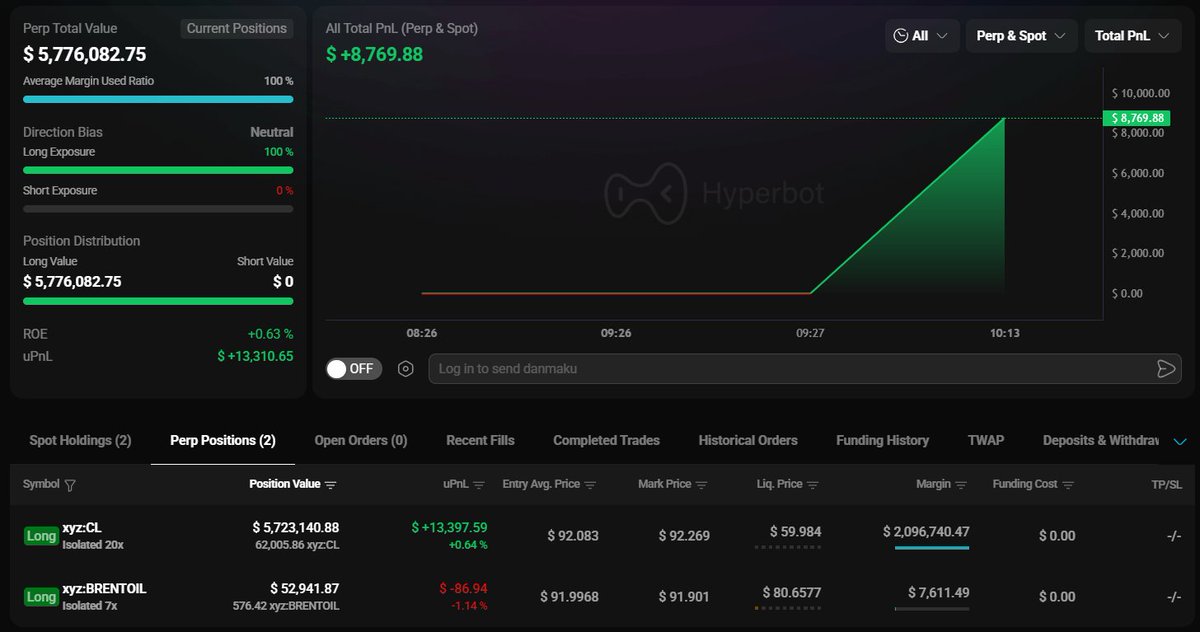The image size is (1200, 632).
Task: Sort by Funding Cost icon
Action: pos(1068,485)
